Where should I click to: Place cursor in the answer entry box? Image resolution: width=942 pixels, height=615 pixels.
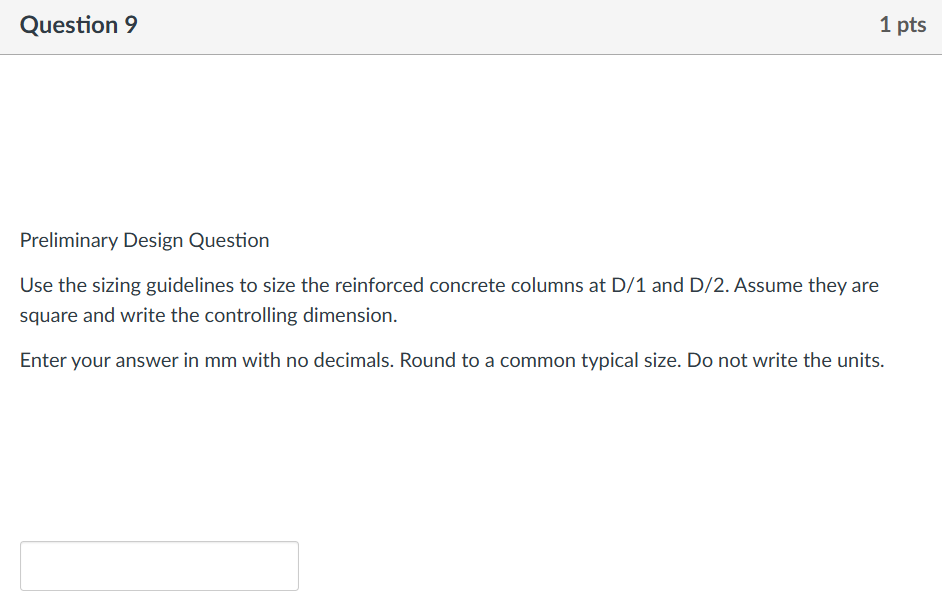tap(158, 565)
